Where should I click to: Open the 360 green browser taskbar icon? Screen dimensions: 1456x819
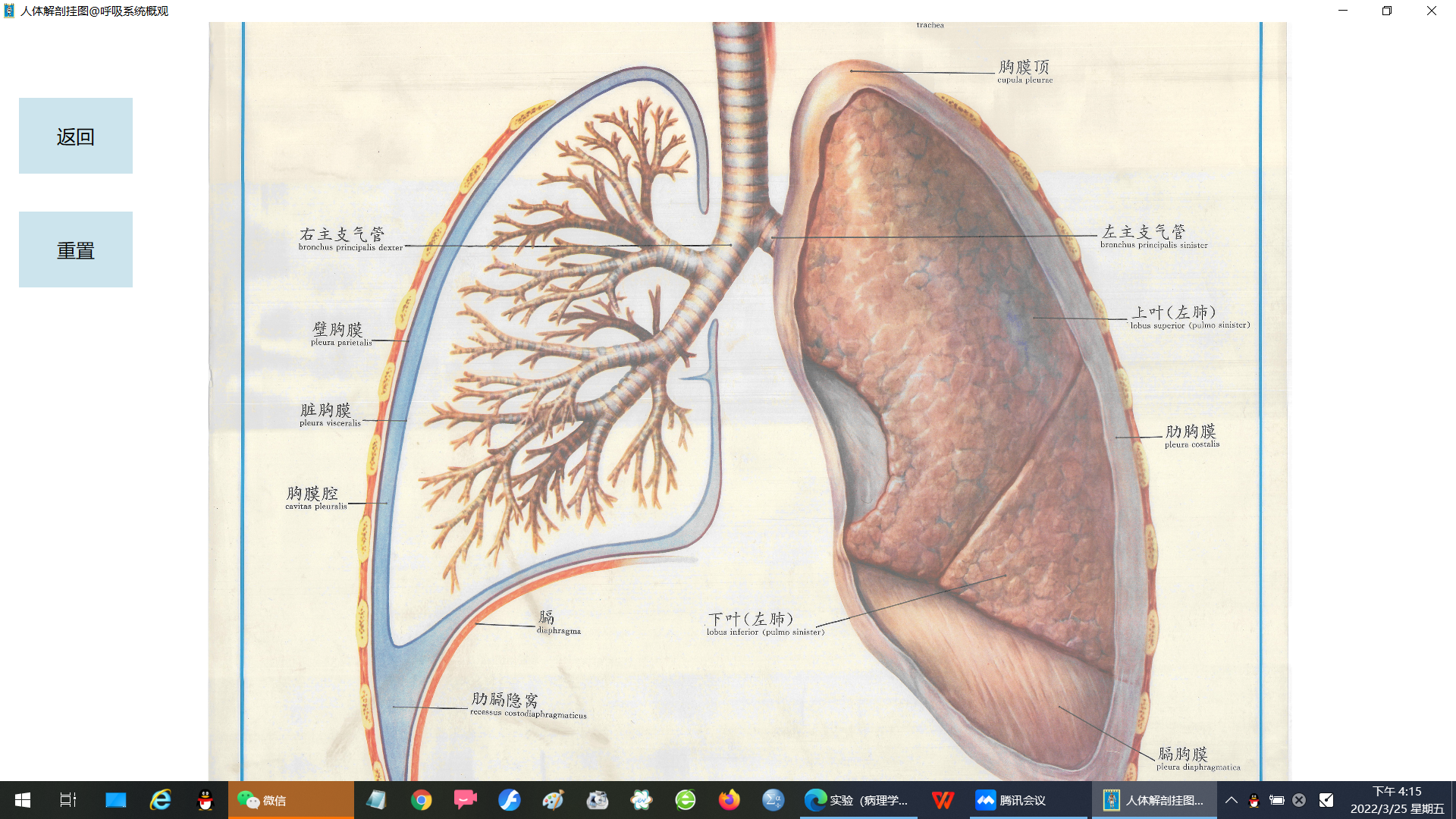click(x=685, y=800)
